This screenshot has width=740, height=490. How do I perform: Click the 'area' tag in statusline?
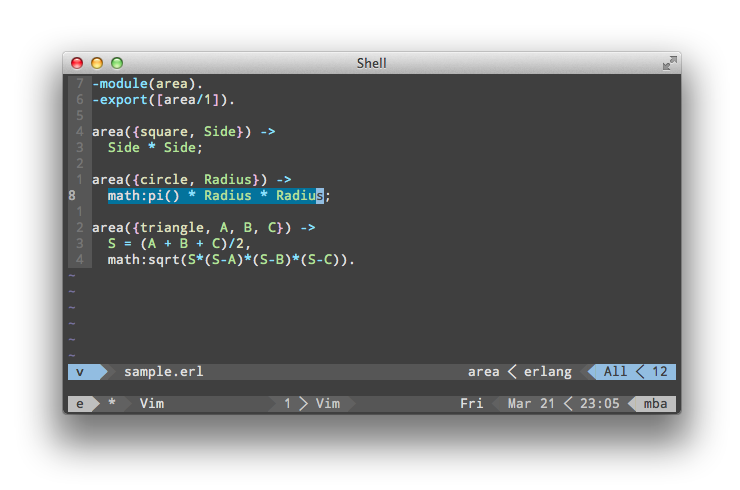(x=484, y=372)
